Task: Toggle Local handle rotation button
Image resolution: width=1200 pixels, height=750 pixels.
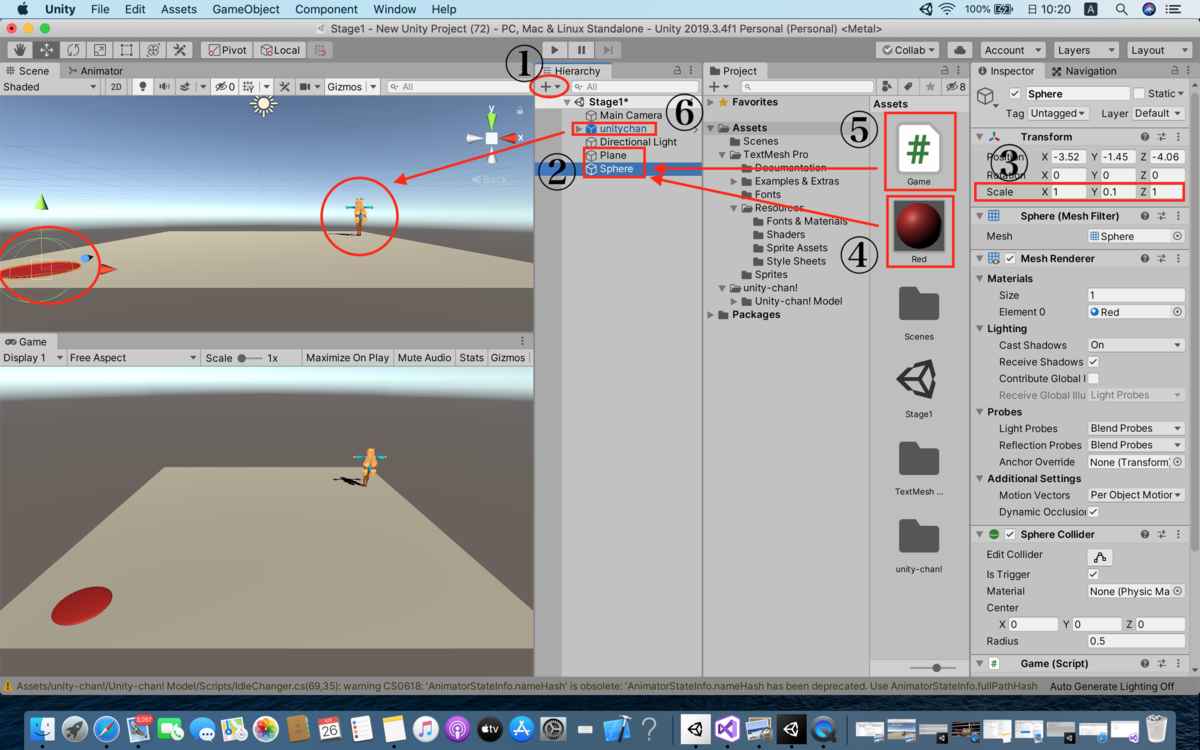Action: 279,50
